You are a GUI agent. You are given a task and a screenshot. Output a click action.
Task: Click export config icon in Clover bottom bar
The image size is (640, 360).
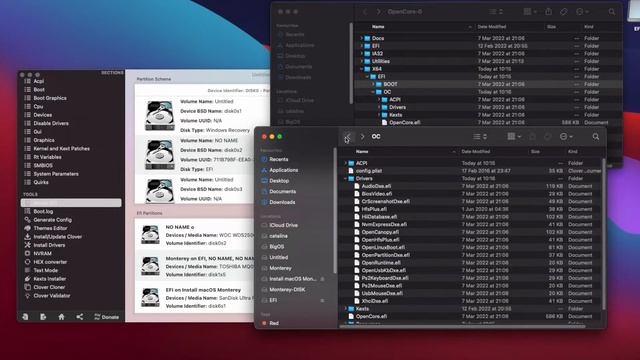point(43,317)
